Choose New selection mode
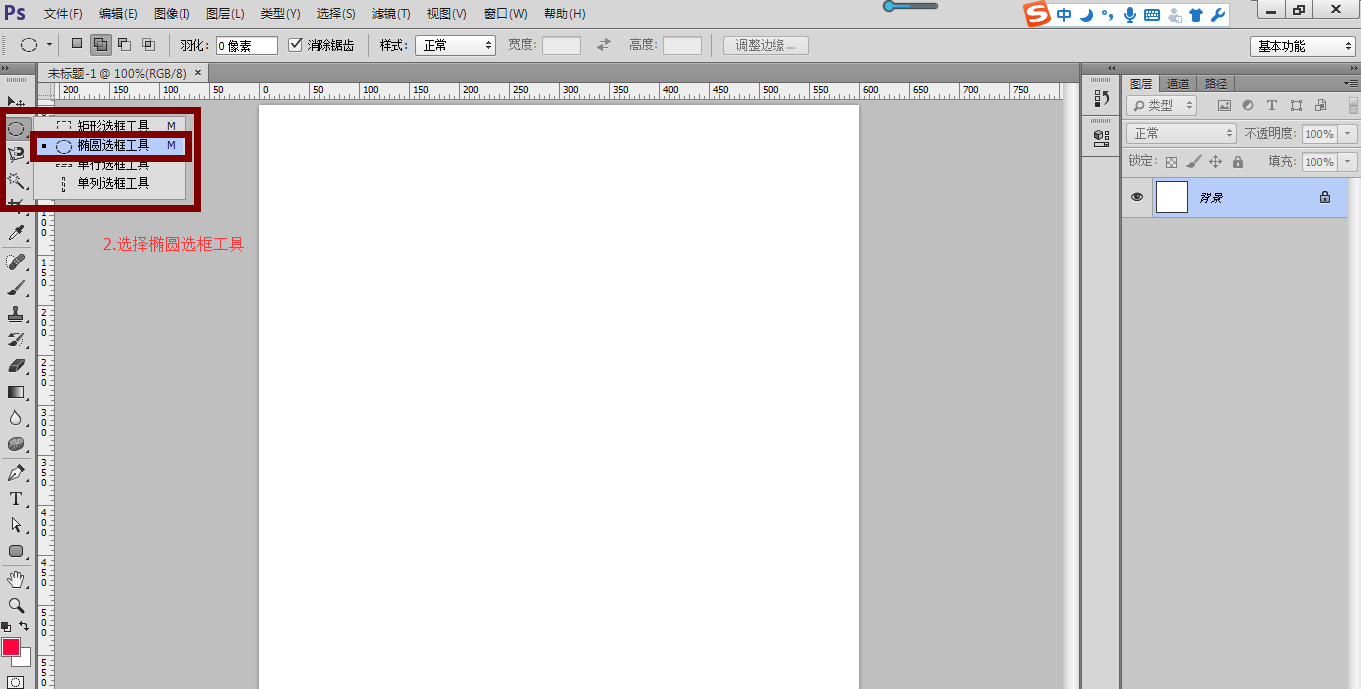The width and height of the screenshot is (1361, 689). coord(77,44)
